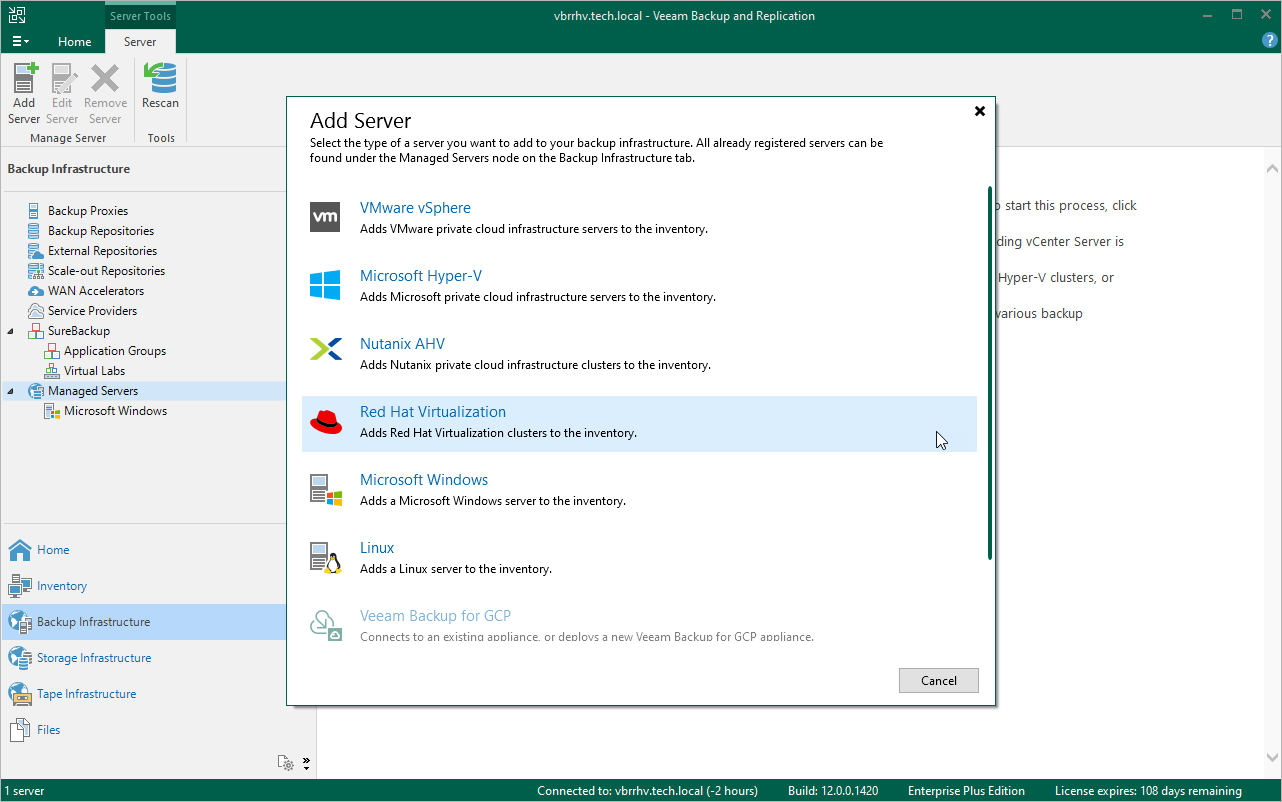Viewport: 1282px width, 802px height.
Task: Open Backup Infrastructure navigation view
Action: tap(144, 622)
